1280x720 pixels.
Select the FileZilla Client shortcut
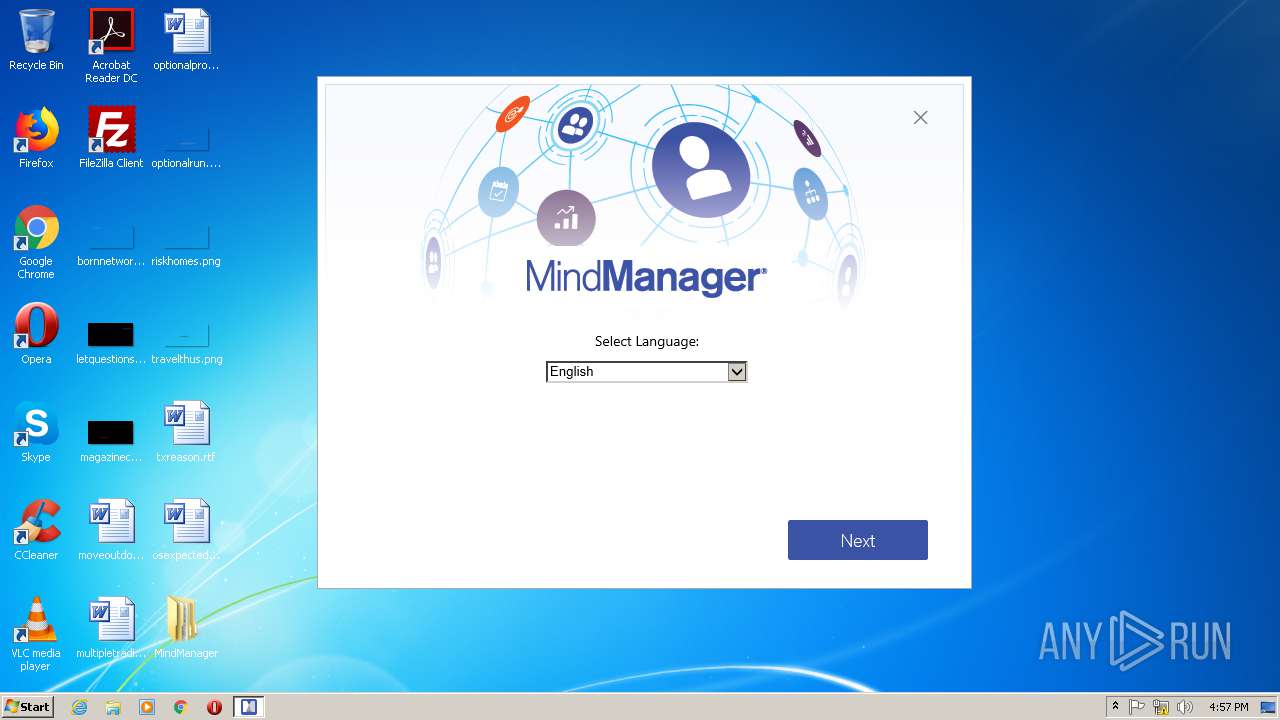point(111,138)
